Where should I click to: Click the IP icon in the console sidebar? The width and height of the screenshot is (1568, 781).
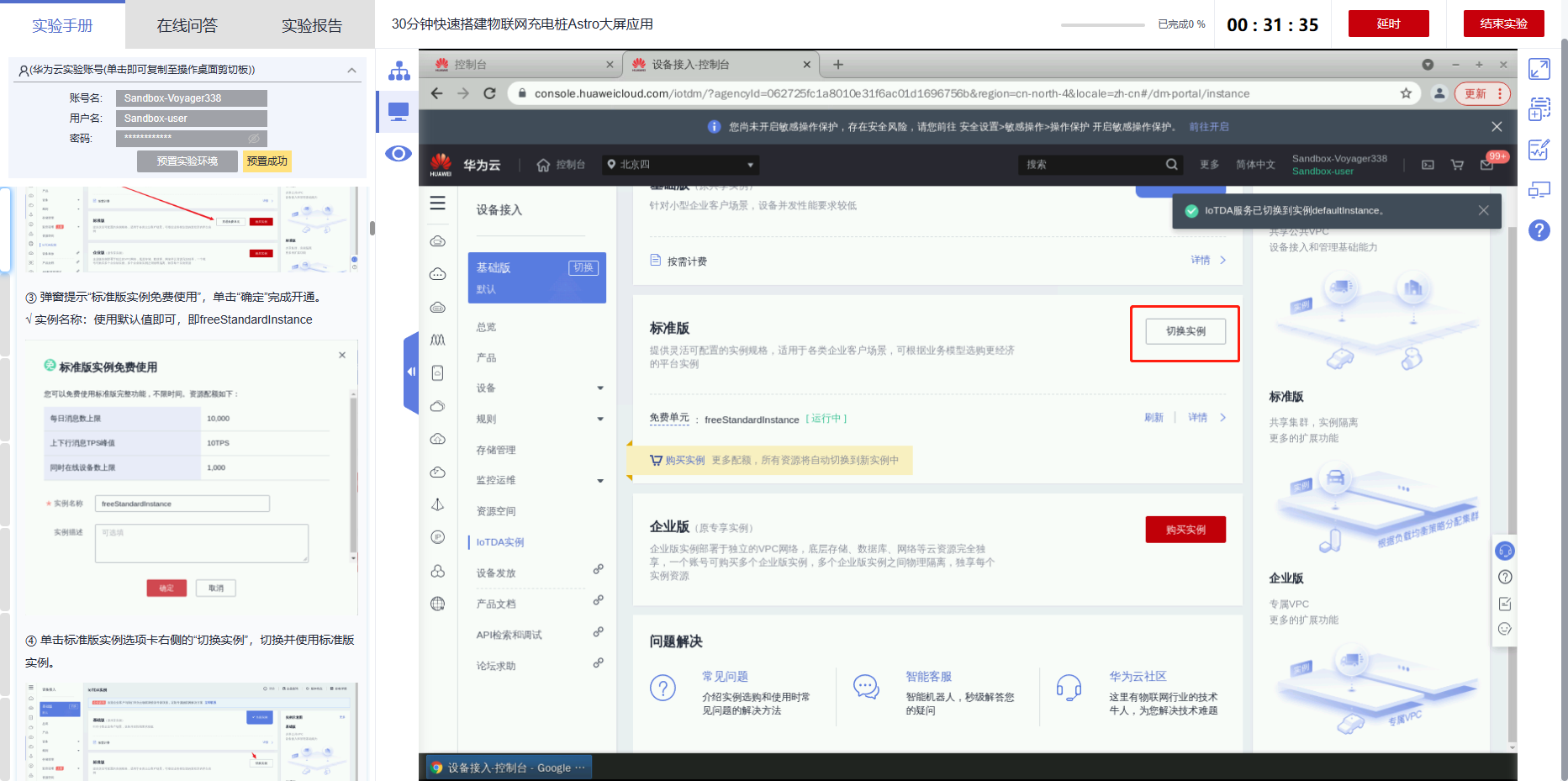pos(438,537)
